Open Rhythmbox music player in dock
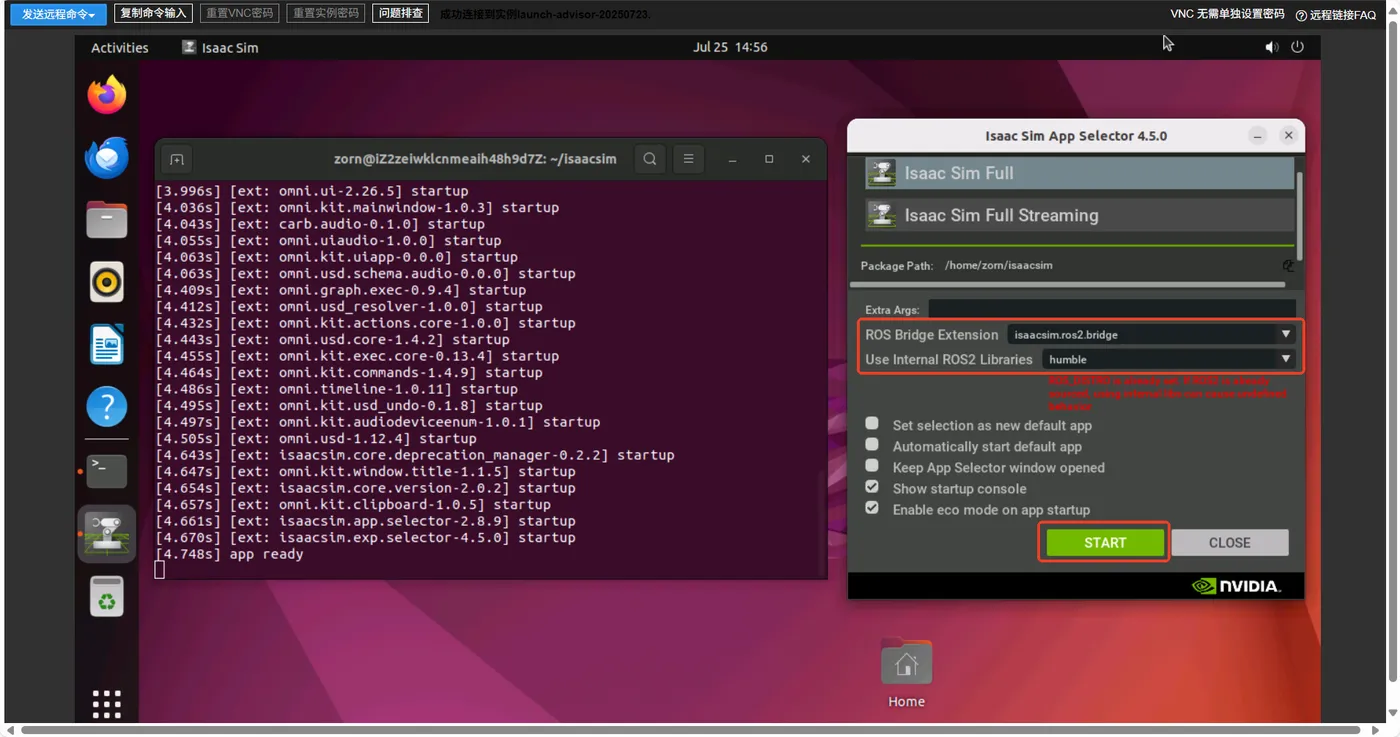The image size is (1400, 737). tap(106, 282)
